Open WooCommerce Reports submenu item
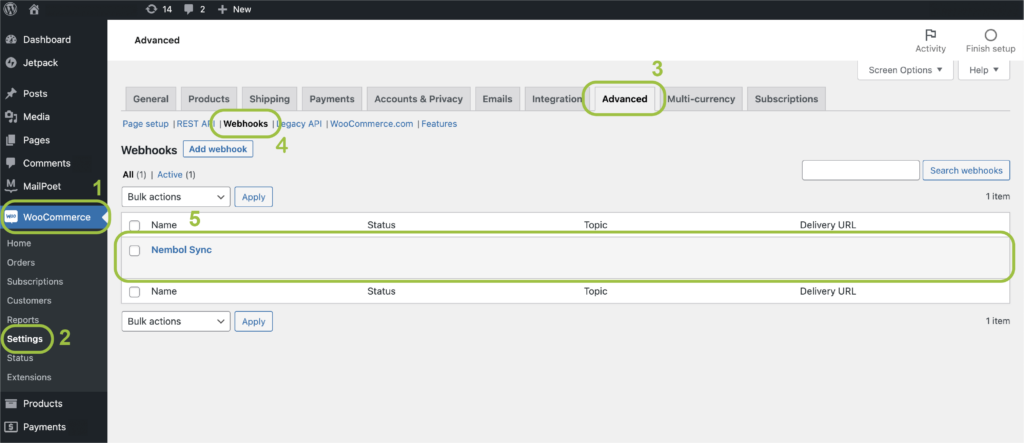1024x443 pixels. pos(23,320)
